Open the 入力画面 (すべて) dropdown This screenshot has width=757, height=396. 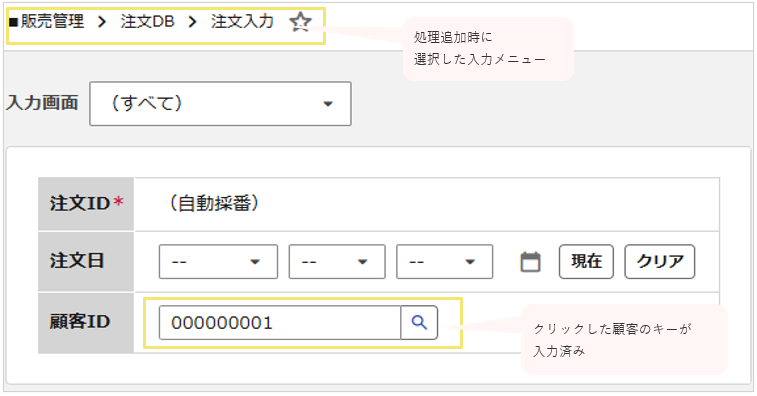point(220,104)
